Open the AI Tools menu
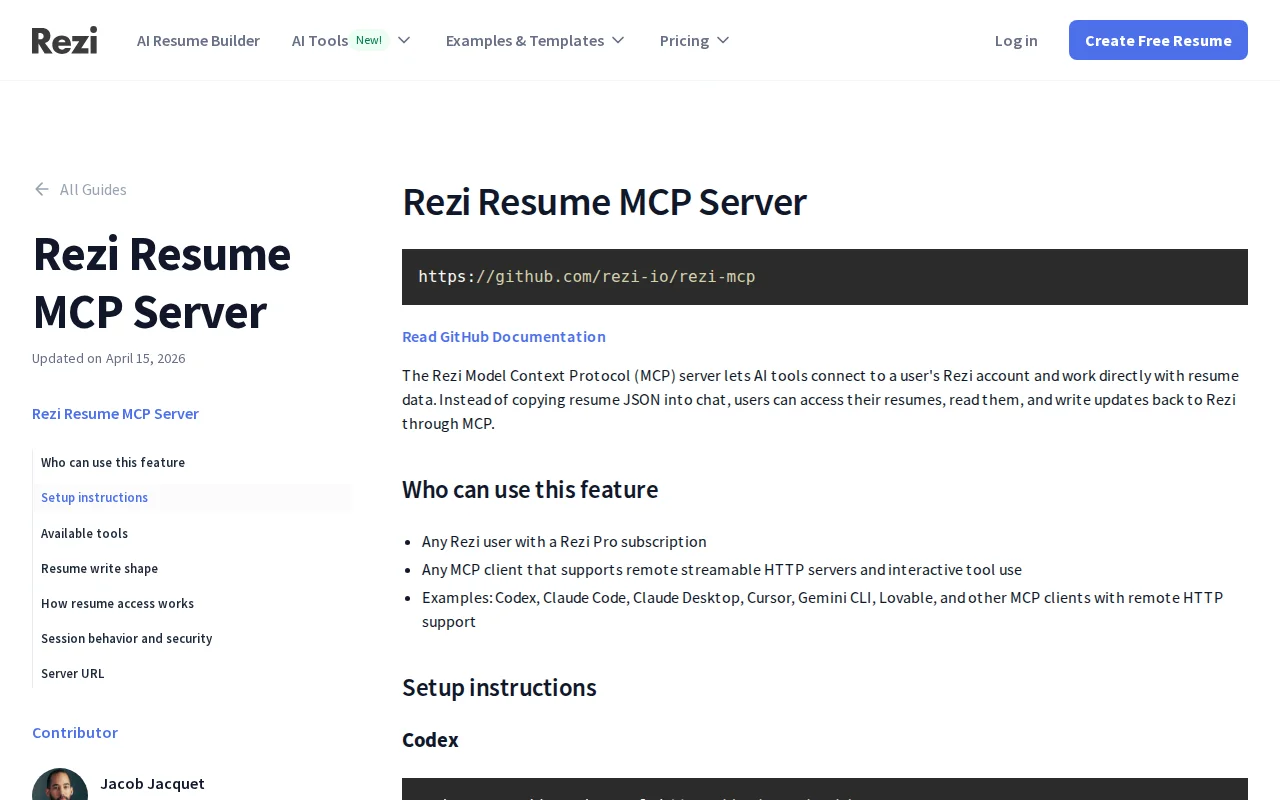This screenshot has width=1280, height=800. click(x=320, y=40)
